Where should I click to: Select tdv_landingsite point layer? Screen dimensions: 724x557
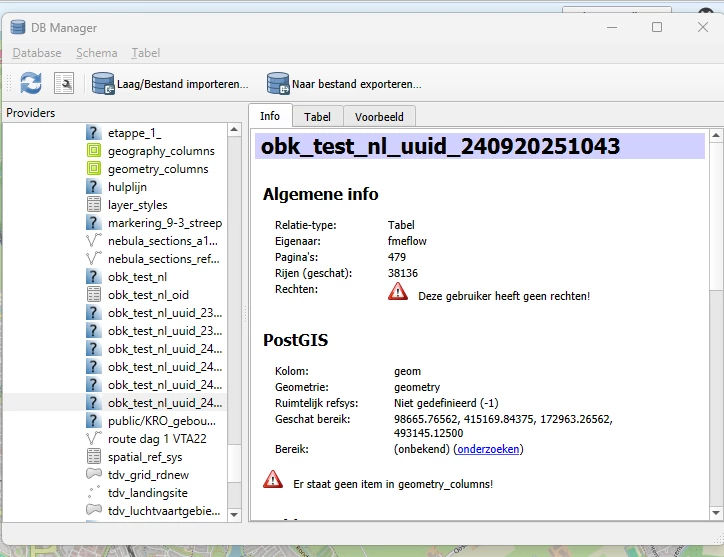pyautogui.click(x=148, y=493)
